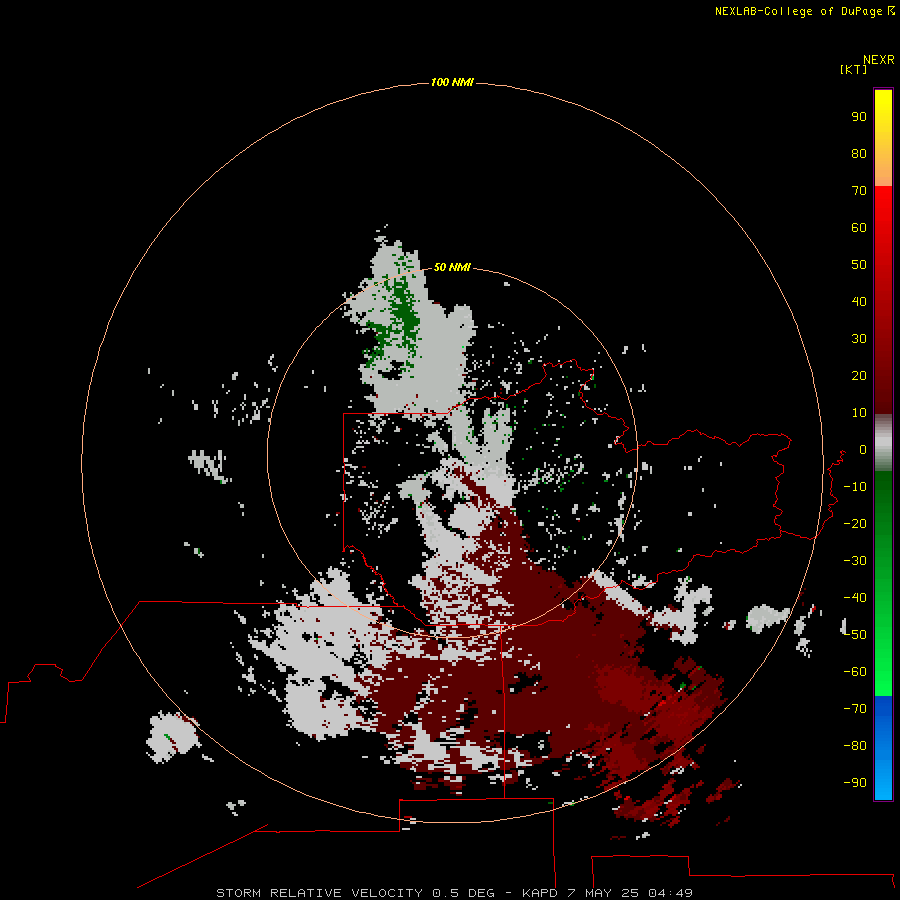The width and height of the screenshot is (900, 900).
Task: Click the 0 value on the velocity scale
Action: tap(862, 449)
